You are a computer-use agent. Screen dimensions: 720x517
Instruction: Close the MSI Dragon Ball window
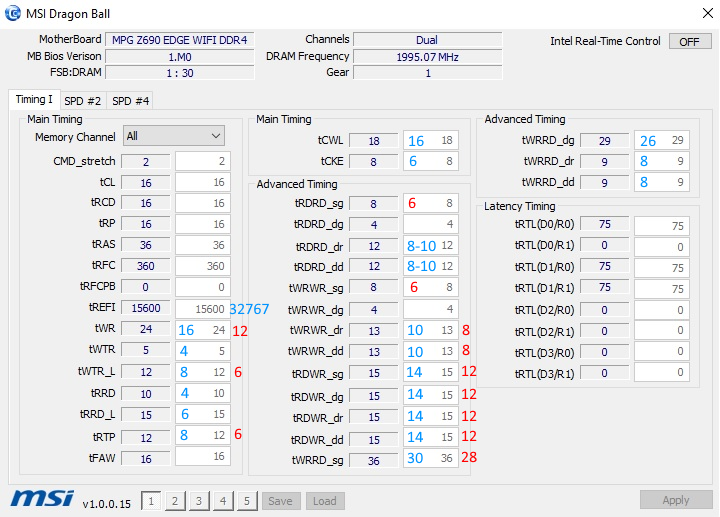(708, 13)
